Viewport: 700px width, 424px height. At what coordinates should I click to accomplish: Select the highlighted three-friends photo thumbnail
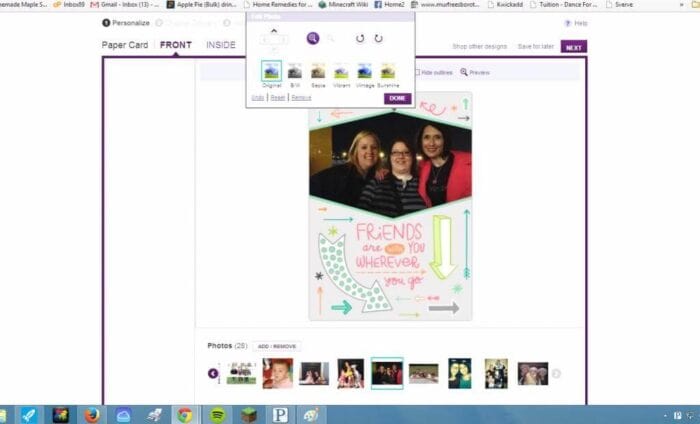[x=387, y=373]
